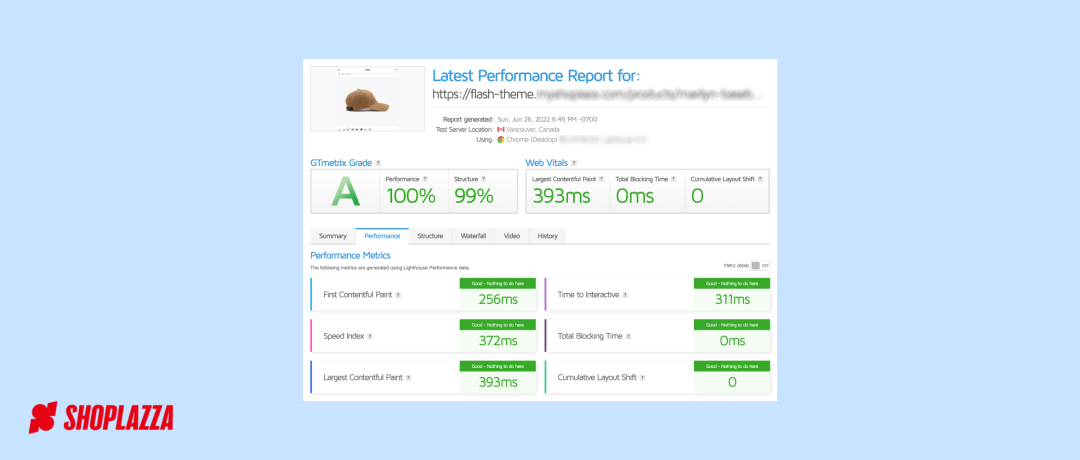Click help icon next to First Contentful Paint

click(x=398, y=295)
